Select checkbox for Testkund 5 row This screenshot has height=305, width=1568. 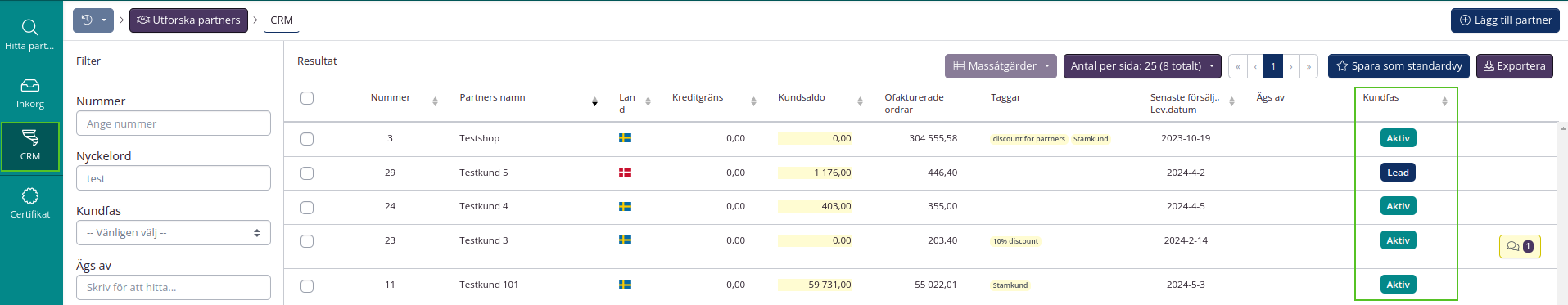[307, 173]
